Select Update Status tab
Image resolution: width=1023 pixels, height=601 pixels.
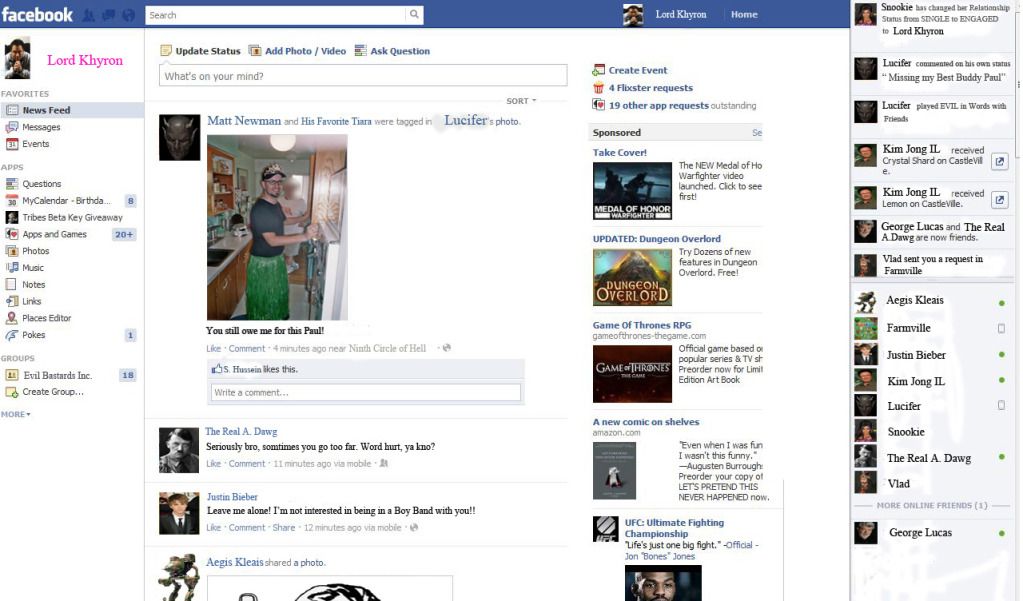click(x=200, y=51)
